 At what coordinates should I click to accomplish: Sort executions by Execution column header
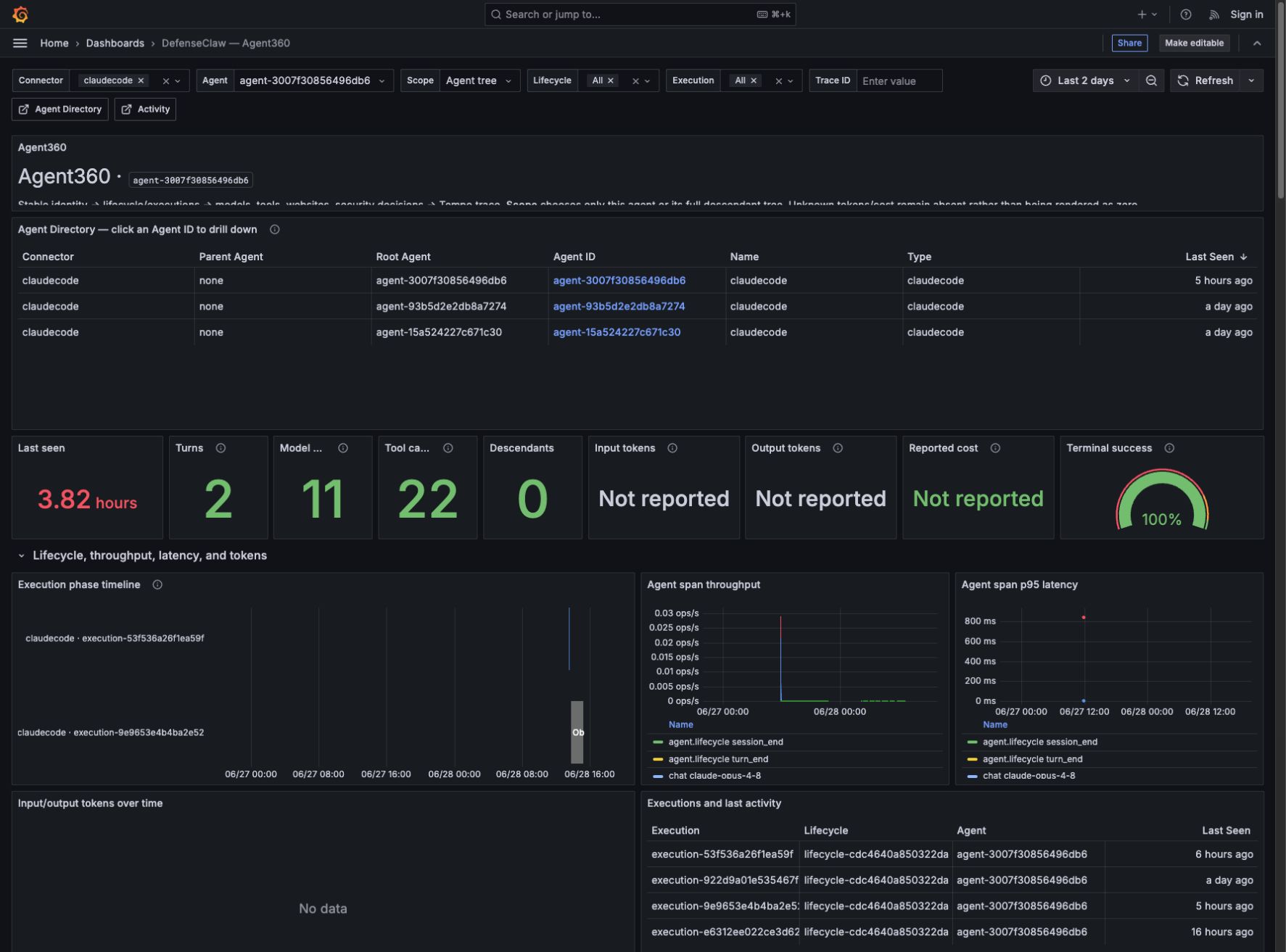click(675, 830)
